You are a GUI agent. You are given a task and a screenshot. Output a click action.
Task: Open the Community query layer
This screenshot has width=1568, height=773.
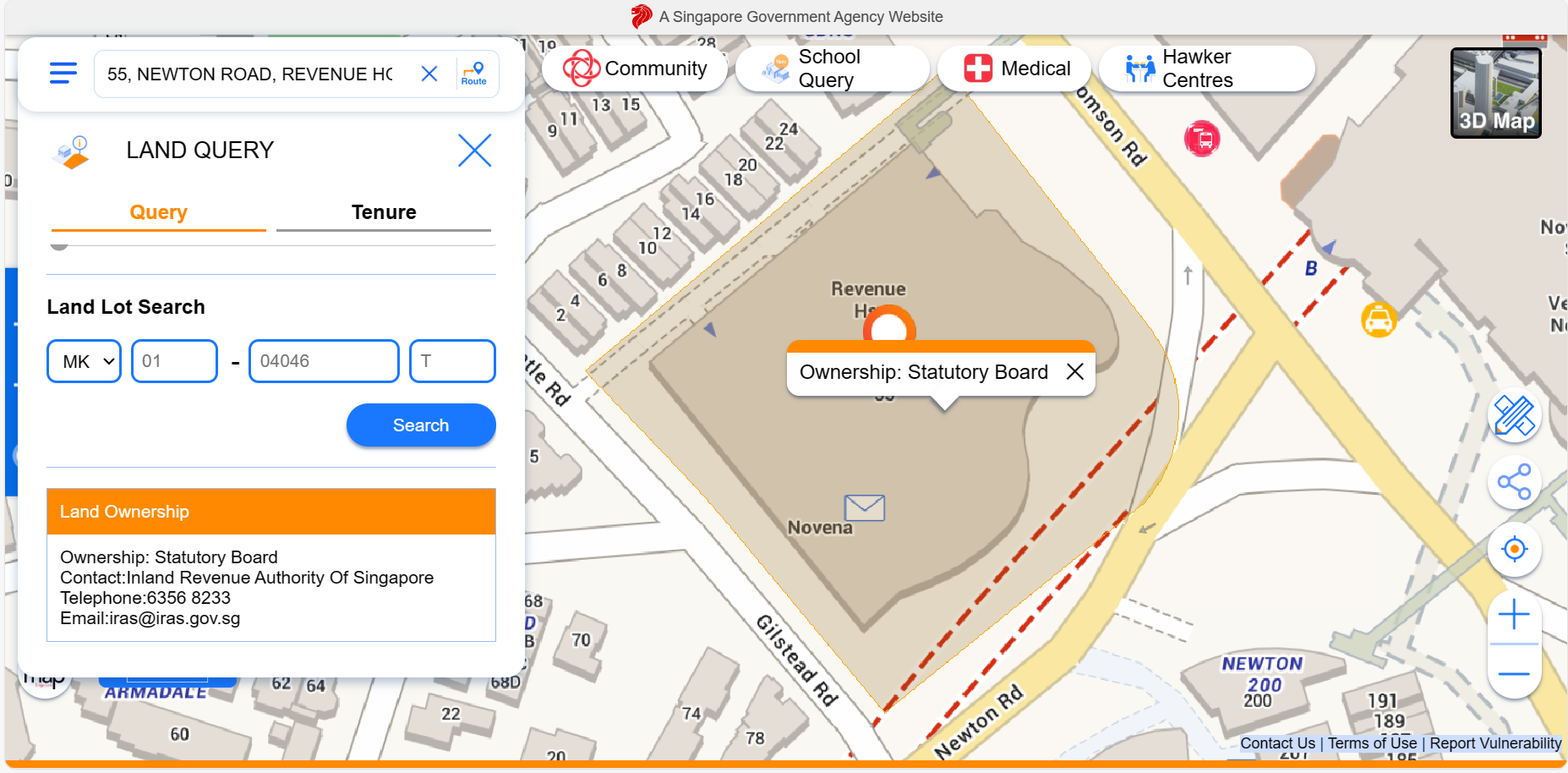635,68
